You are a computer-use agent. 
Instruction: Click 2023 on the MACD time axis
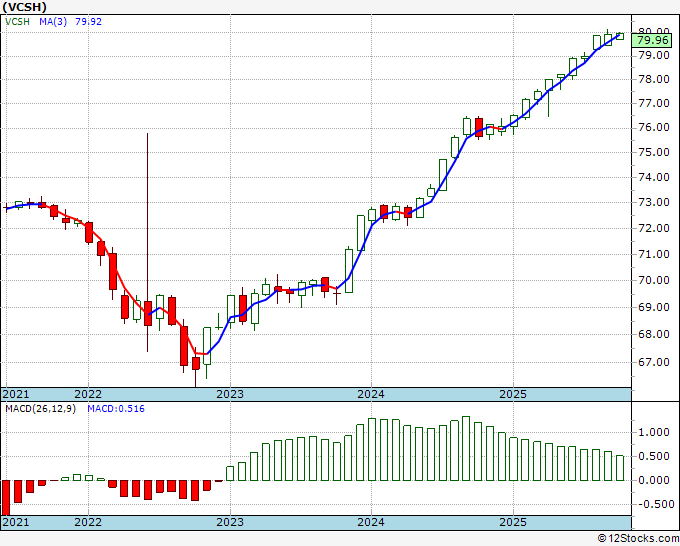click(x=230, y=522)
